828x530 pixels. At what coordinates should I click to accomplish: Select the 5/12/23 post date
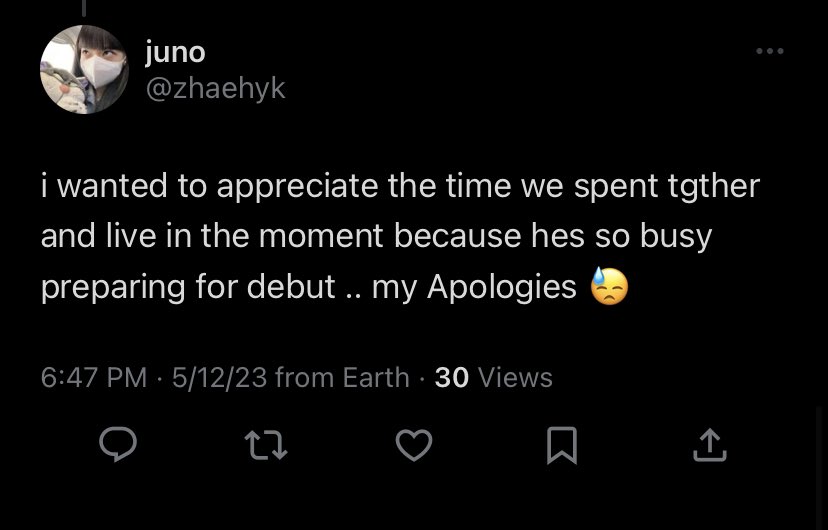tap(219, 377)
